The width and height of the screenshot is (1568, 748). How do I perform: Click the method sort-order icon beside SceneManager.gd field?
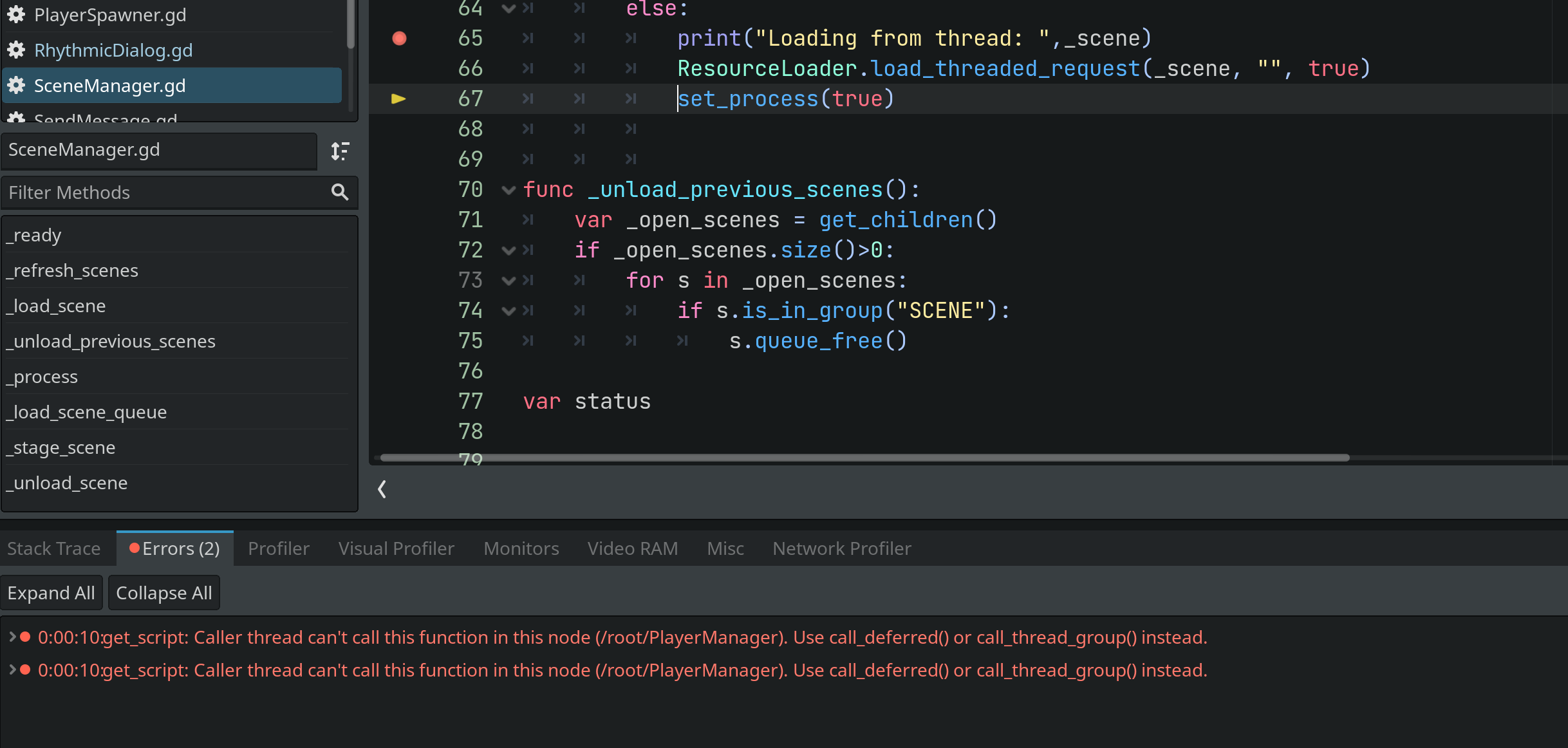click(340, 151)
